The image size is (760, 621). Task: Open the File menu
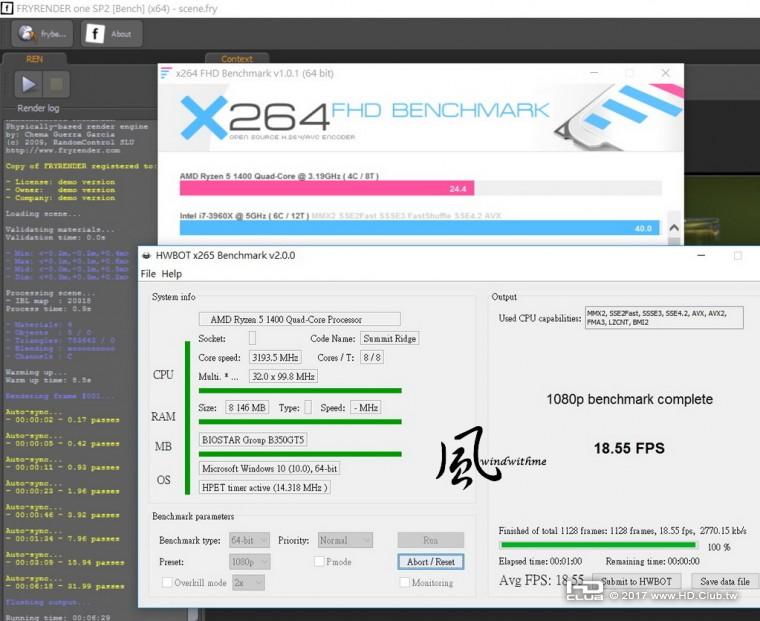click(148, 274)
